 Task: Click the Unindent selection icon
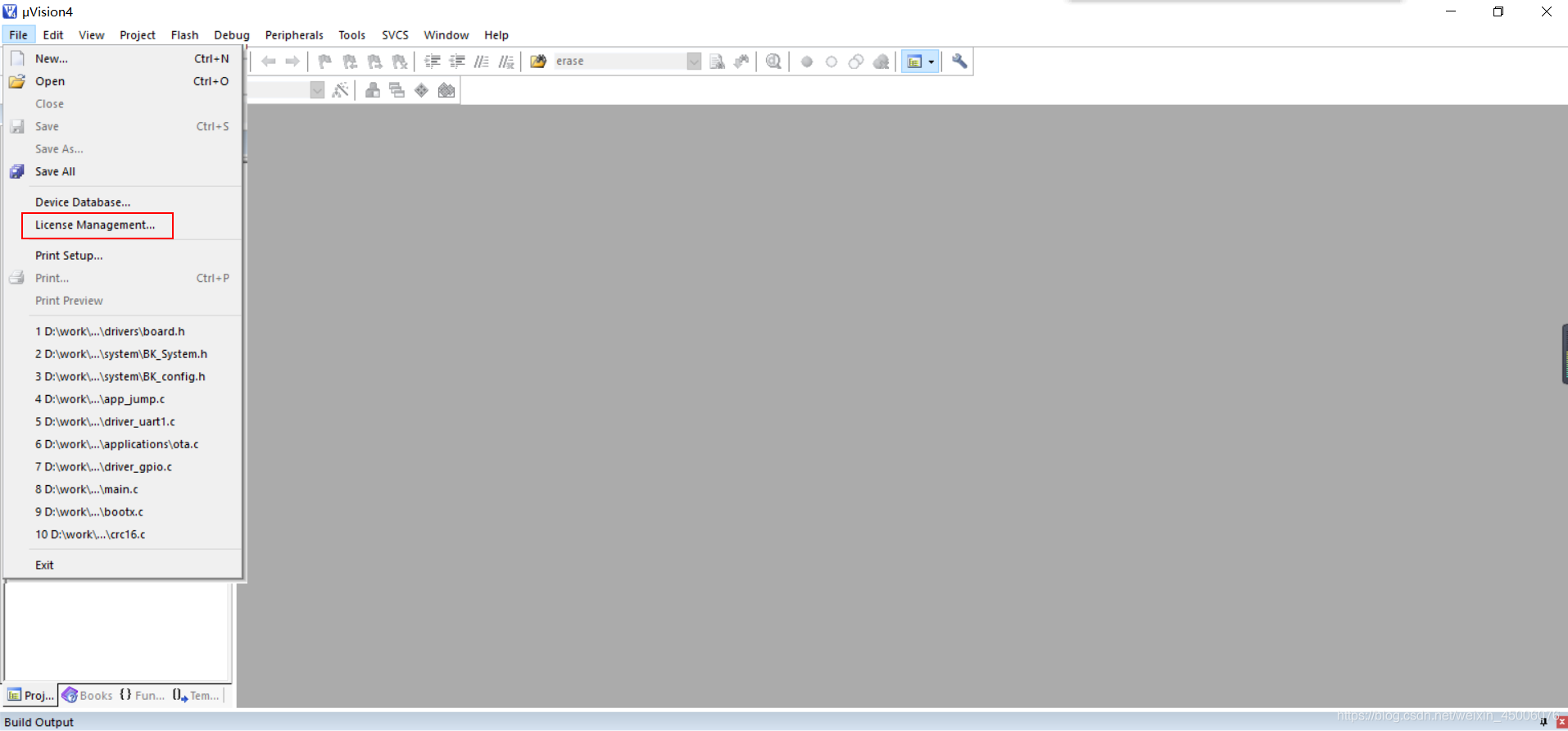point(457,61)
